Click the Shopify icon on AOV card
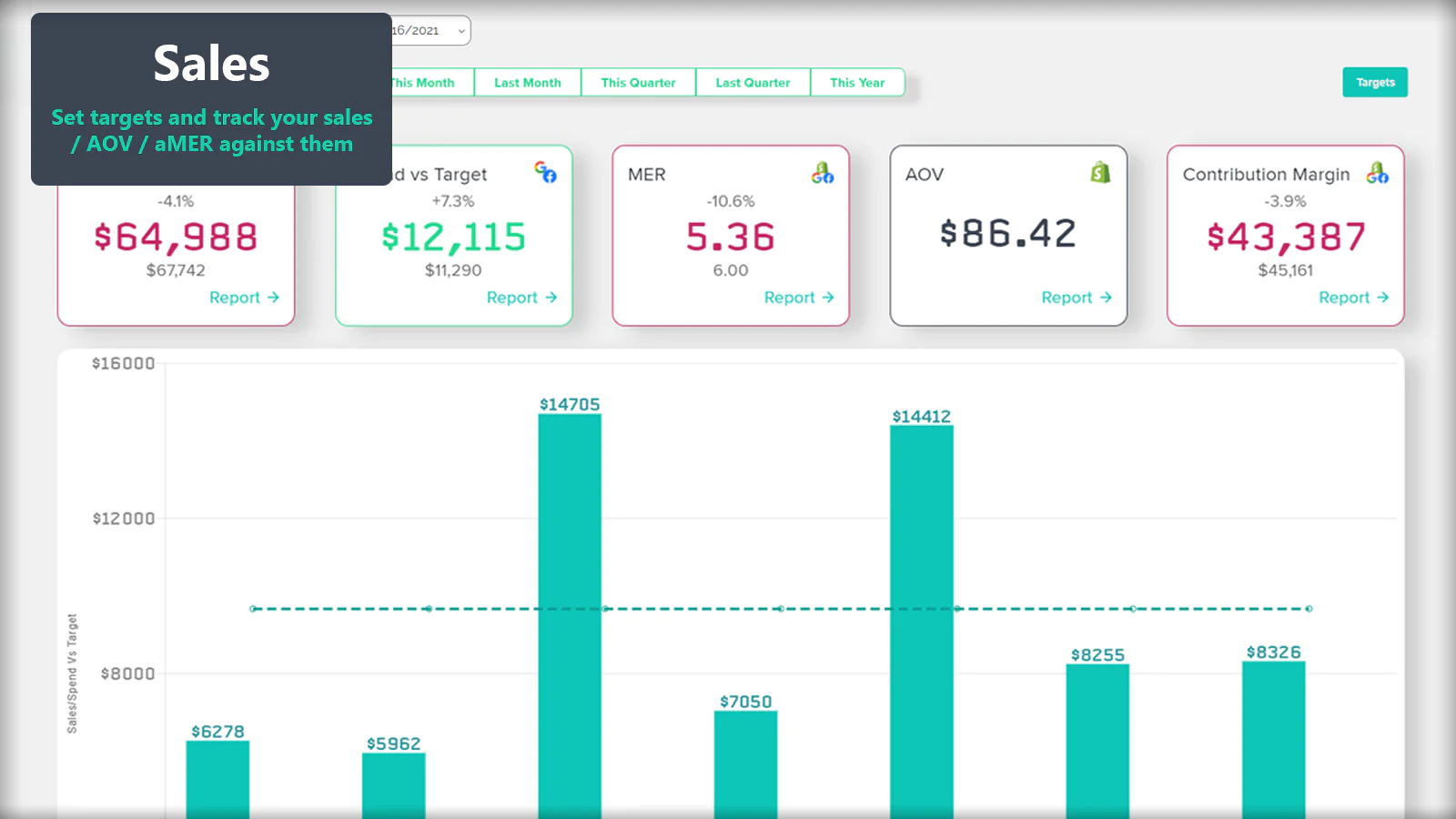This screenshot has height=819, width=1456. [1100, 172]
